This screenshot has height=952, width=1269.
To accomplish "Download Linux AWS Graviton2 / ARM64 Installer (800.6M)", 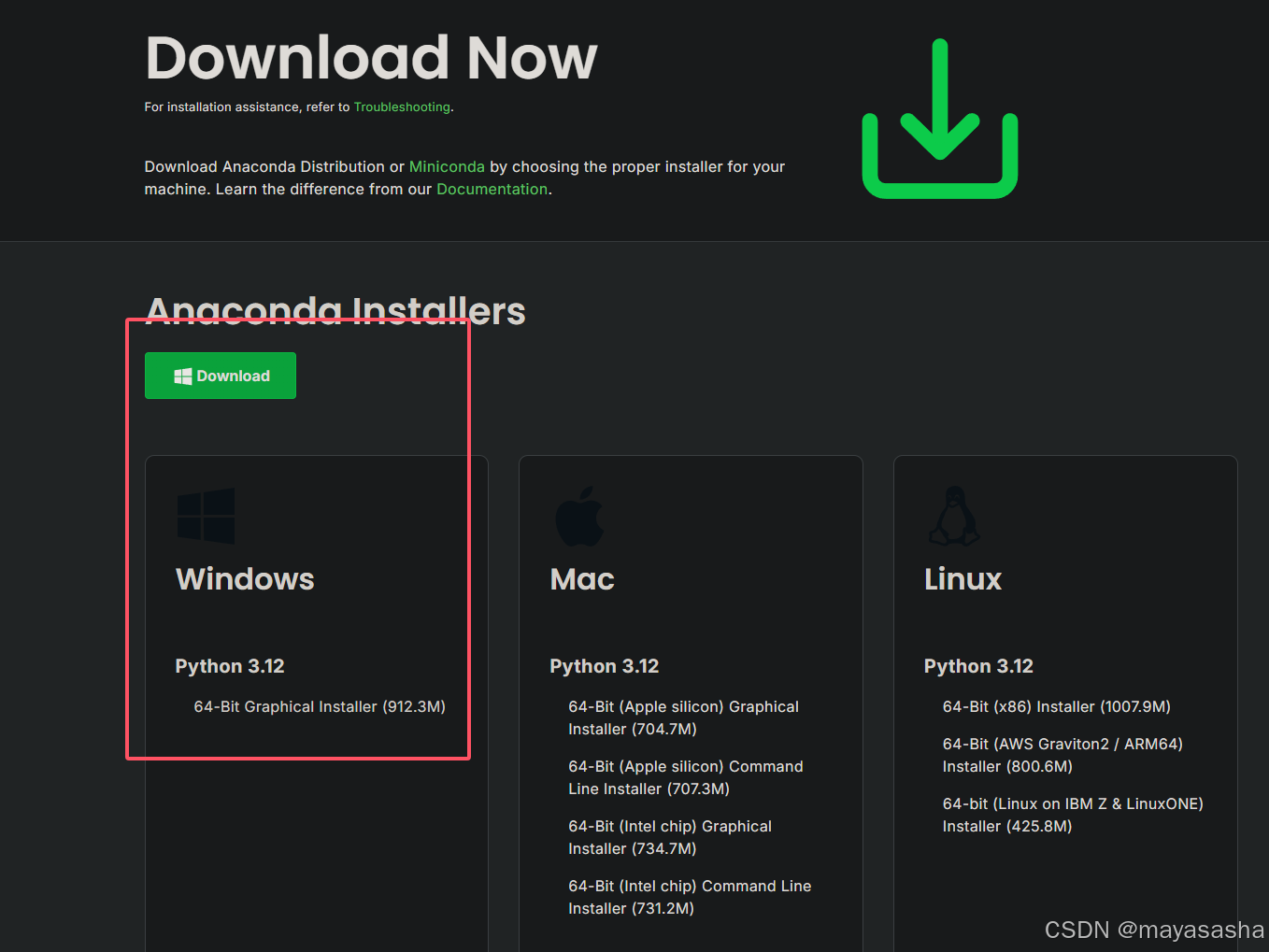I will pos(1062,755).
